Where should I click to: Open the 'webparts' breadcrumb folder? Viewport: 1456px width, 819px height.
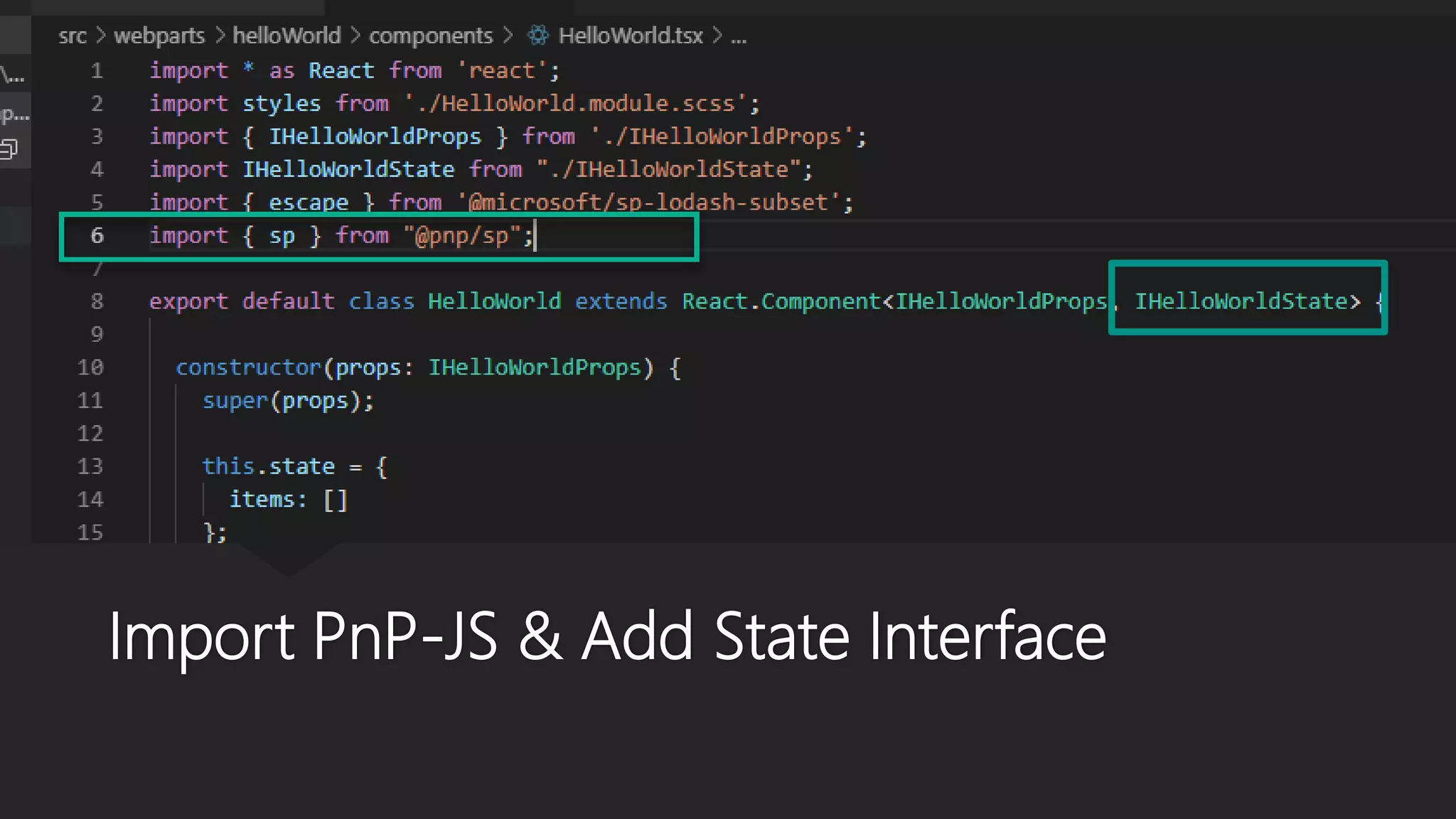pos(159,36)
